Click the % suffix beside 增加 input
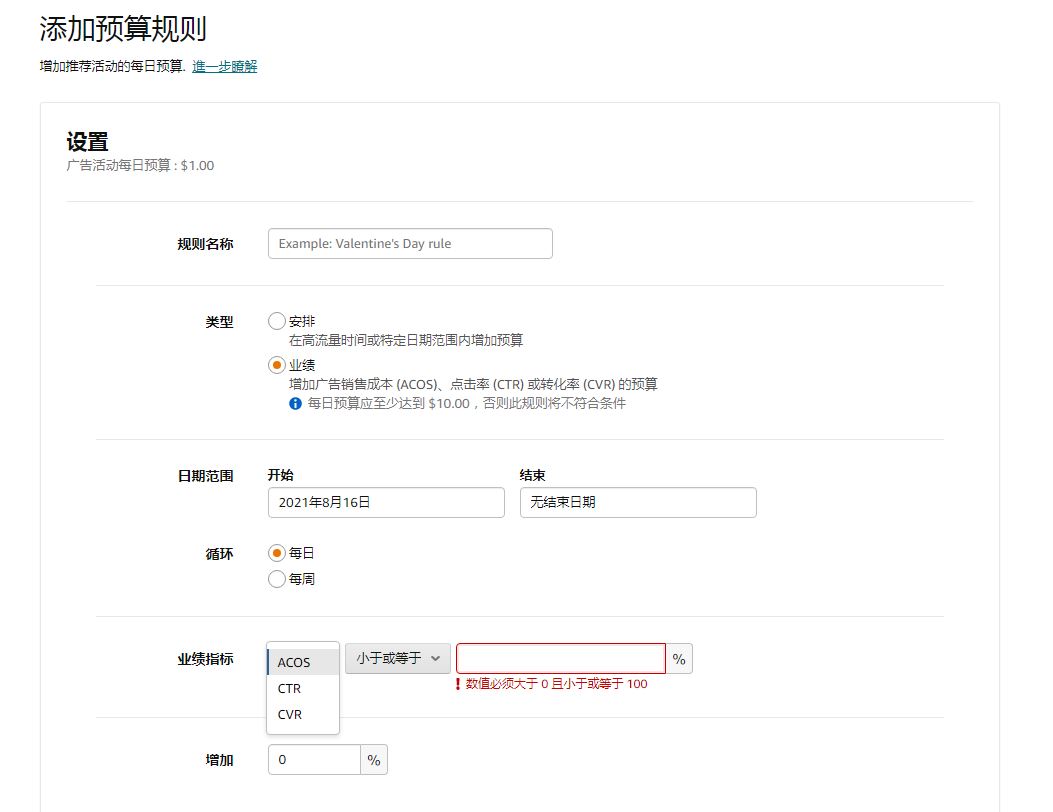 (374, 760)
